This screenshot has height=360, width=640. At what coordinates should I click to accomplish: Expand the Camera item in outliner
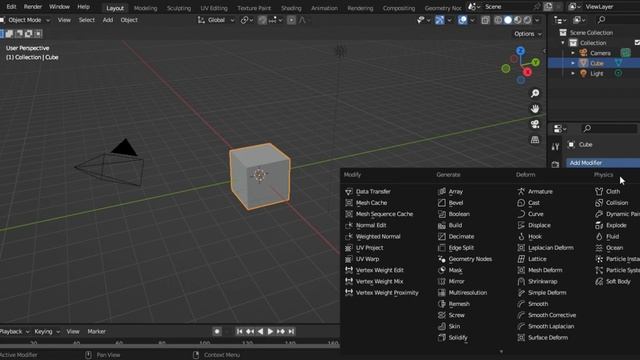pos(573,53)
